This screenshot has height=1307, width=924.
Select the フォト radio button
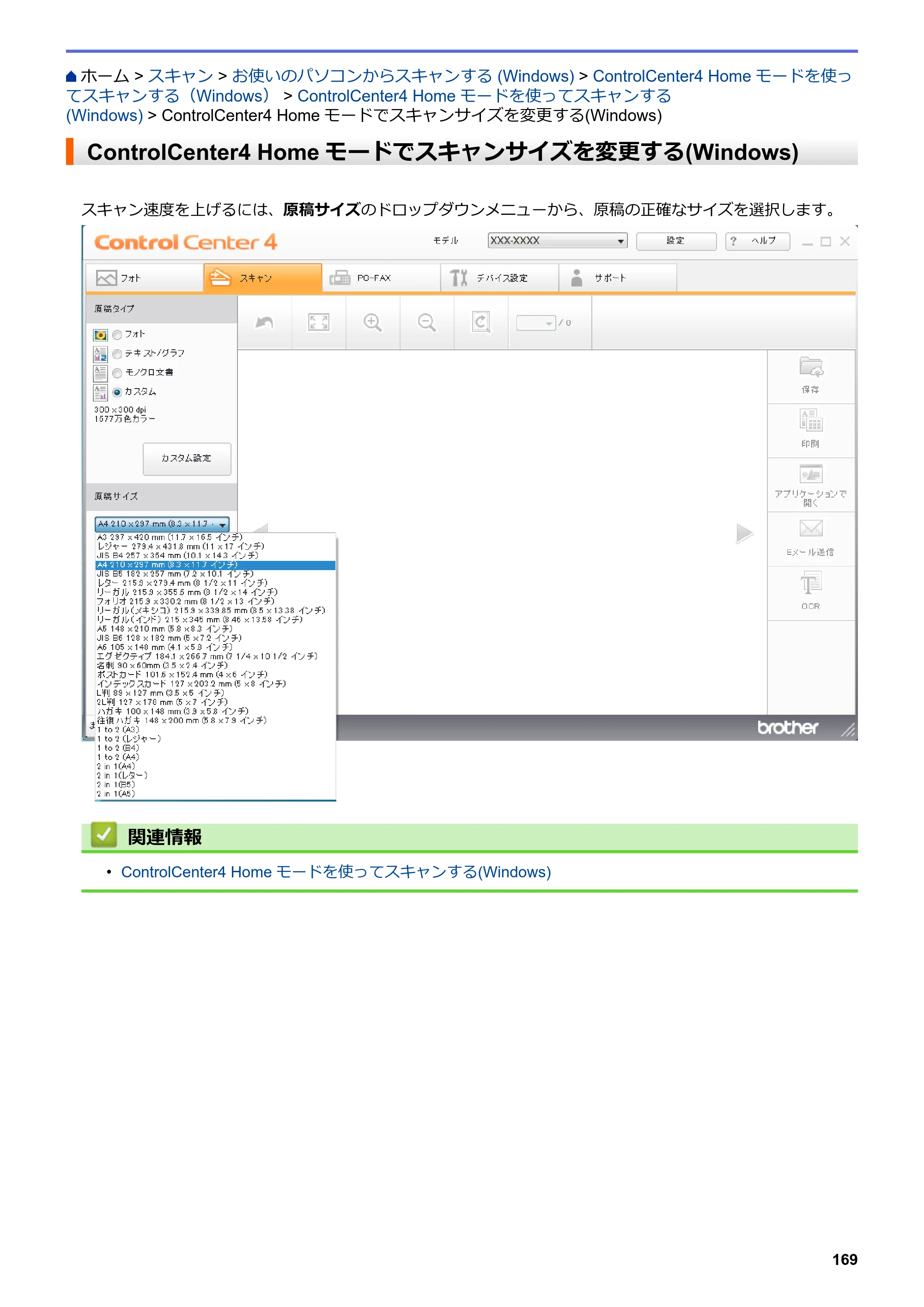[x=117, y=334]
